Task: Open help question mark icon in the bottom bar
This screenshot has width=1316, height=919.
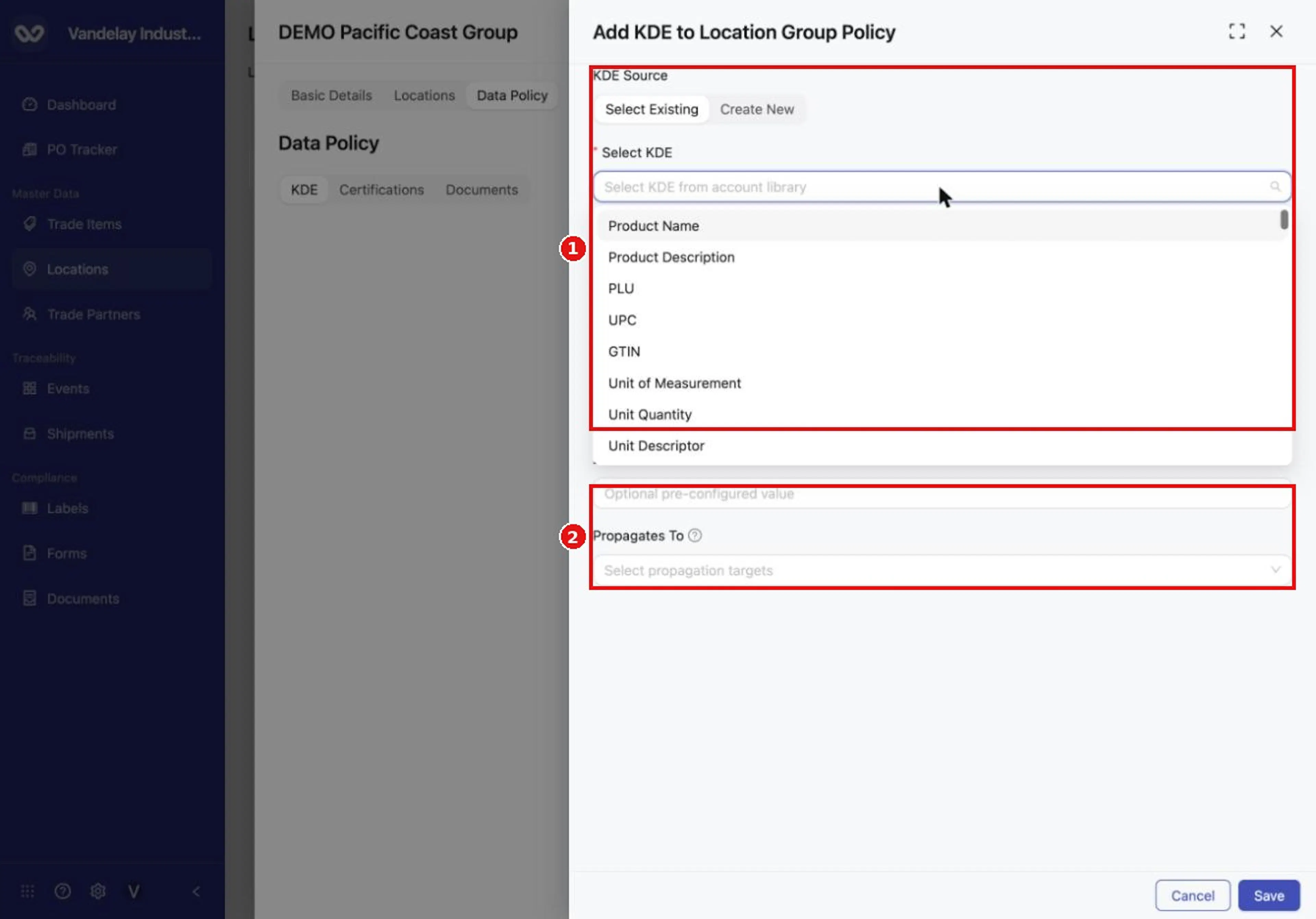Action: 62,892
